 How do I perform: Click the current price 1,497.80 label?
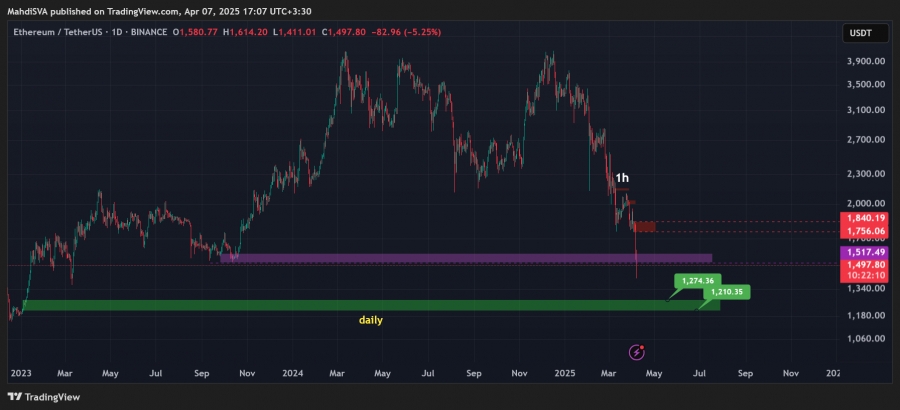coord(866,265)
